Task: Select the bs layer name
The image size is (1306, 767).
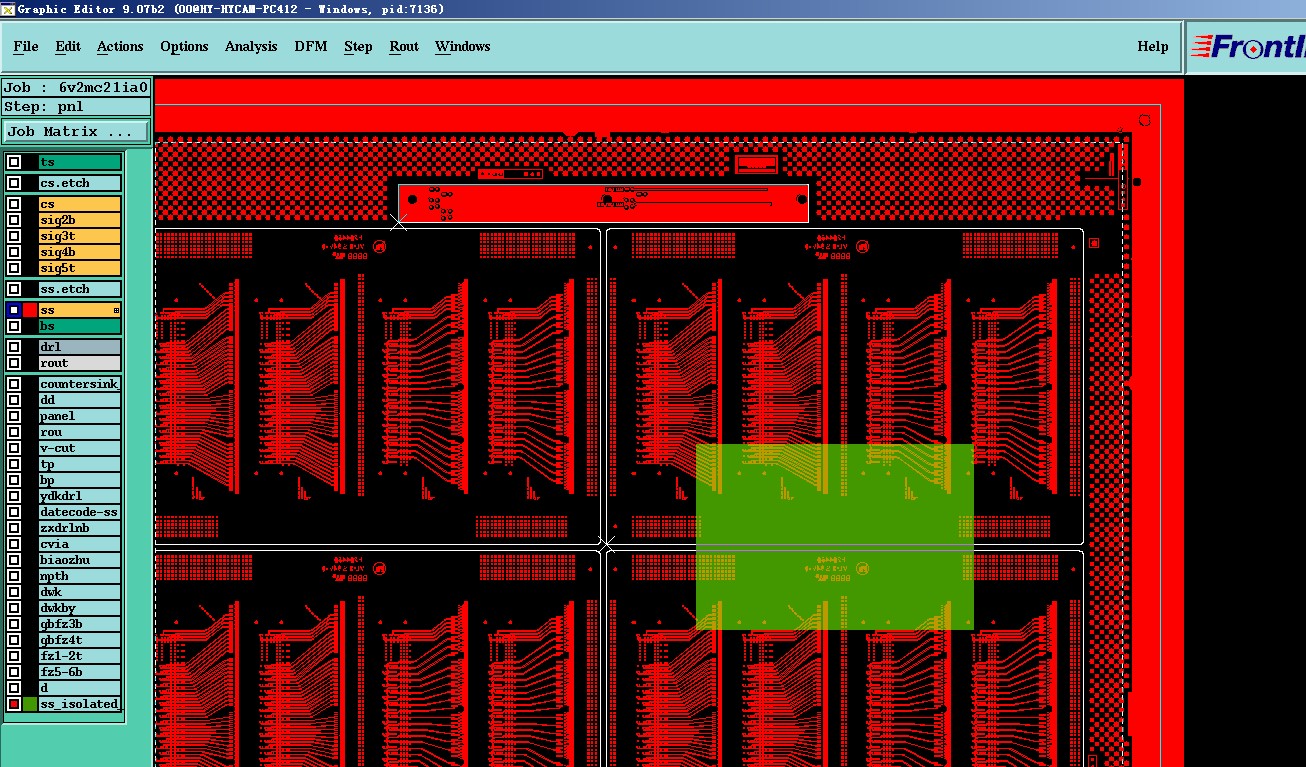Action: tap(80, 326)
